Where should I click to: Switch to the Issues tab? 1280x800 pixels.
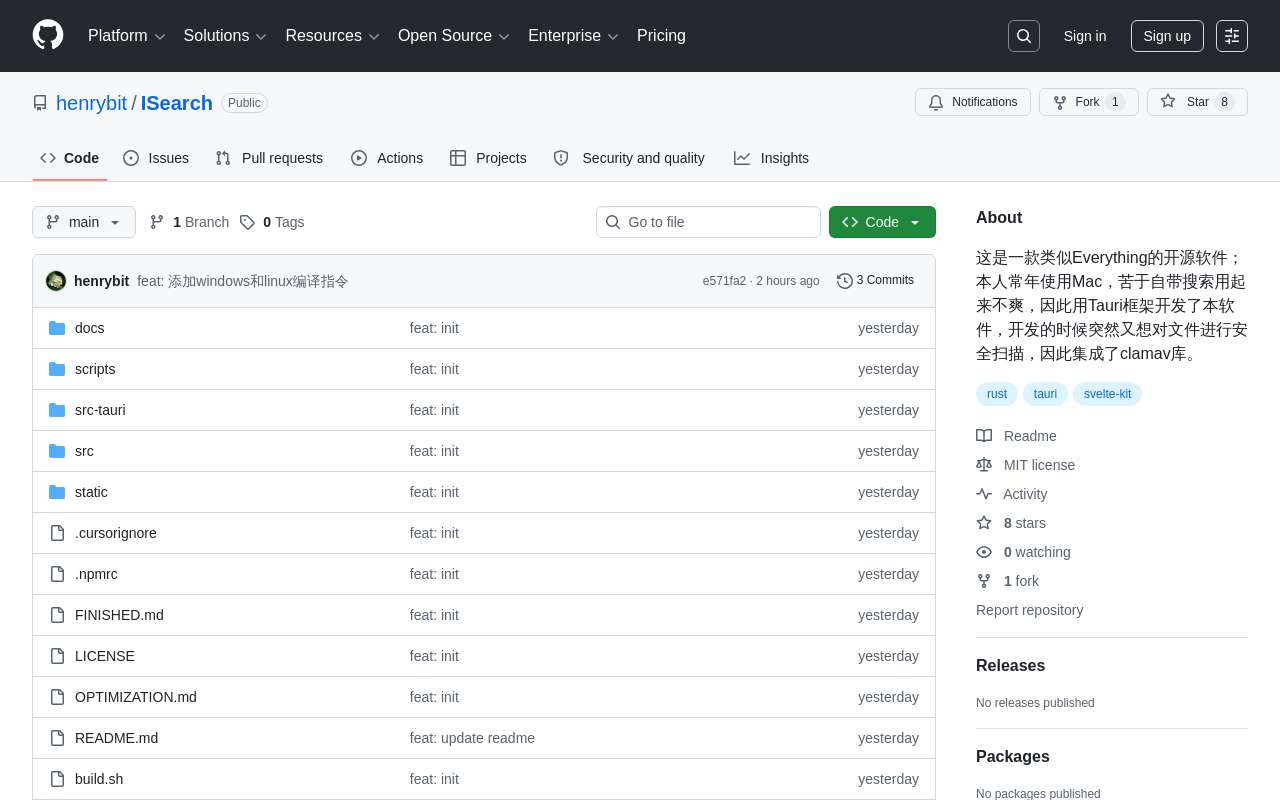coord(156,158)
